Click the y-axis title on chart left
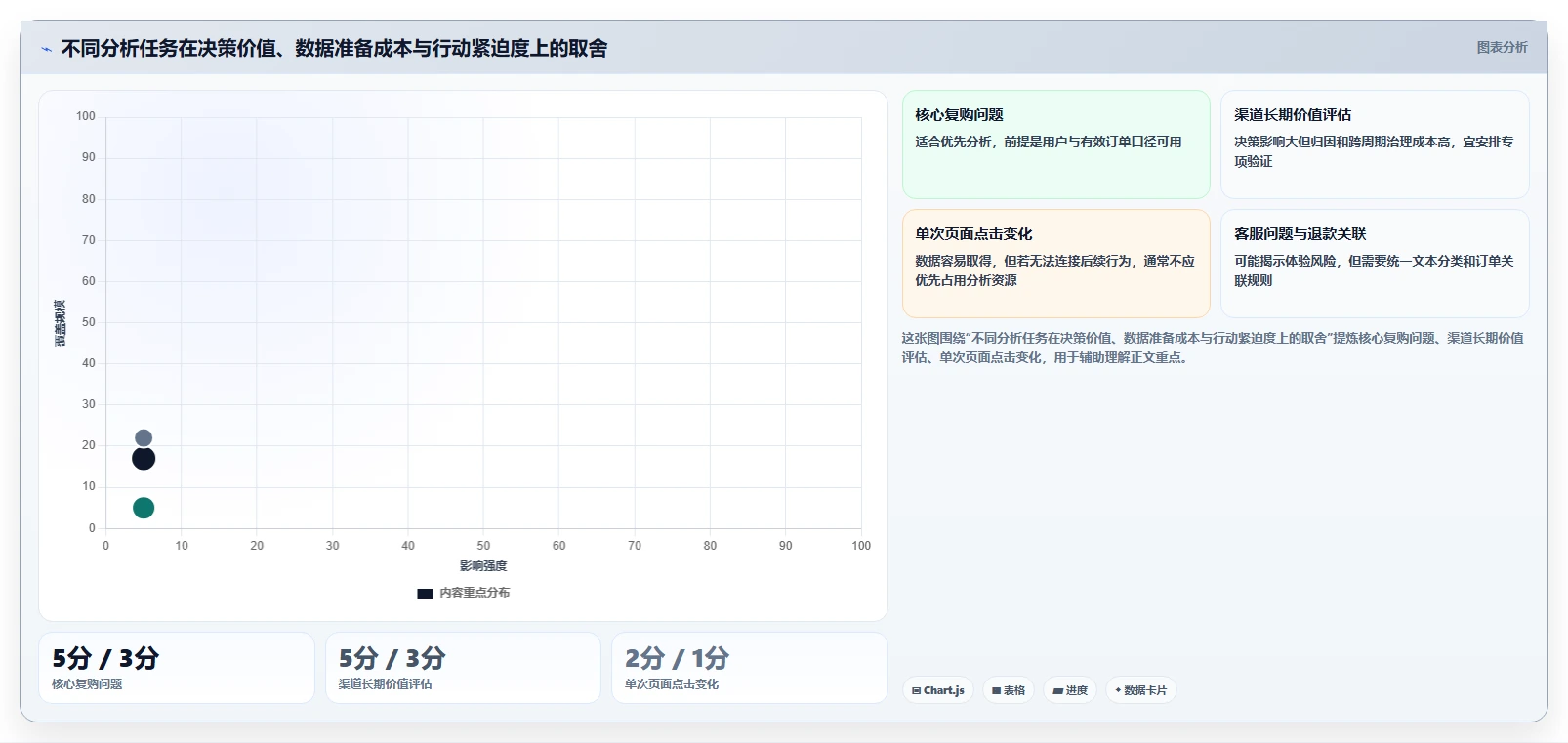 (x=61, y=322)
